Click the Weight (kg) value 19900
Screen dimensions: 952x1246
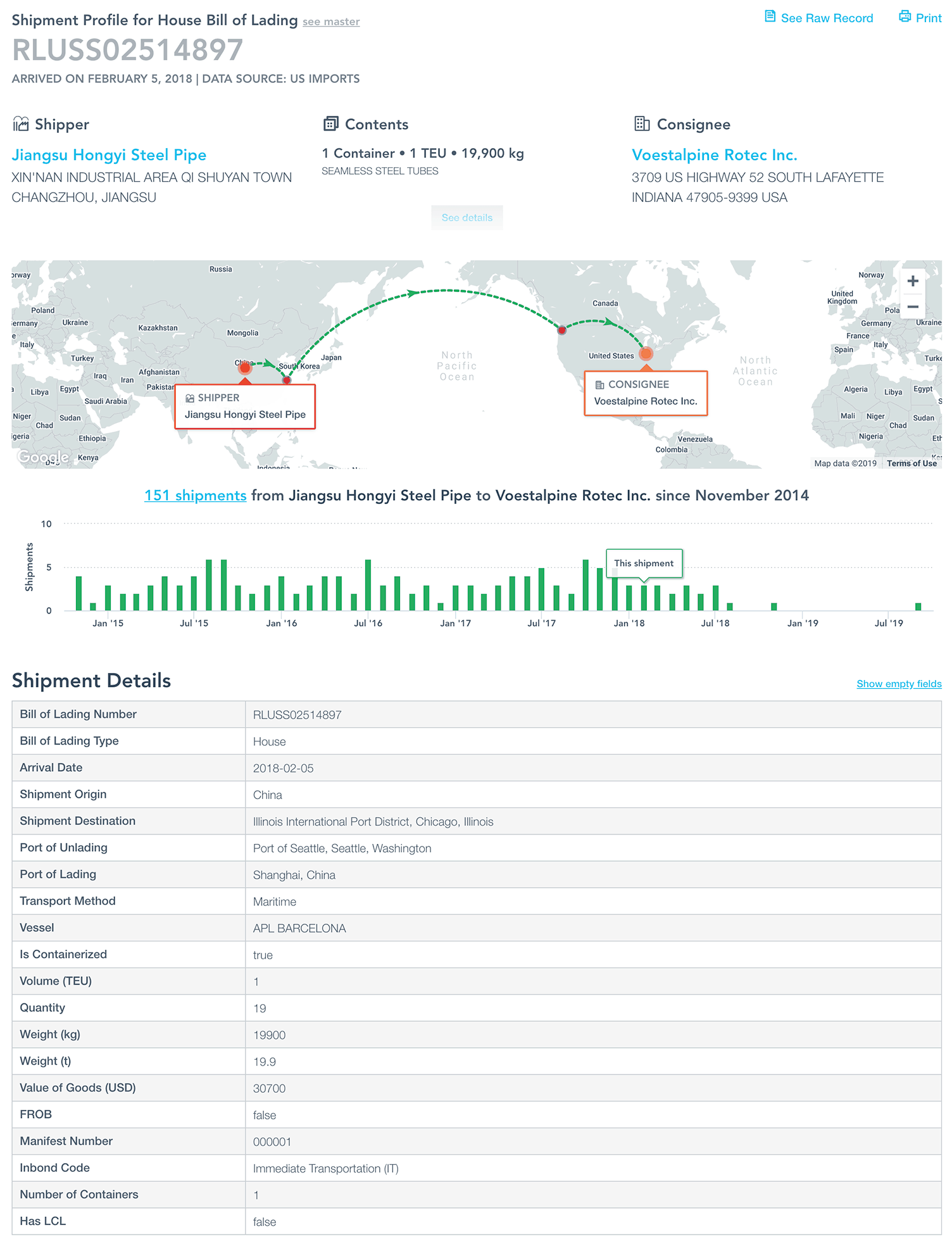click(x=269, y=1035)
